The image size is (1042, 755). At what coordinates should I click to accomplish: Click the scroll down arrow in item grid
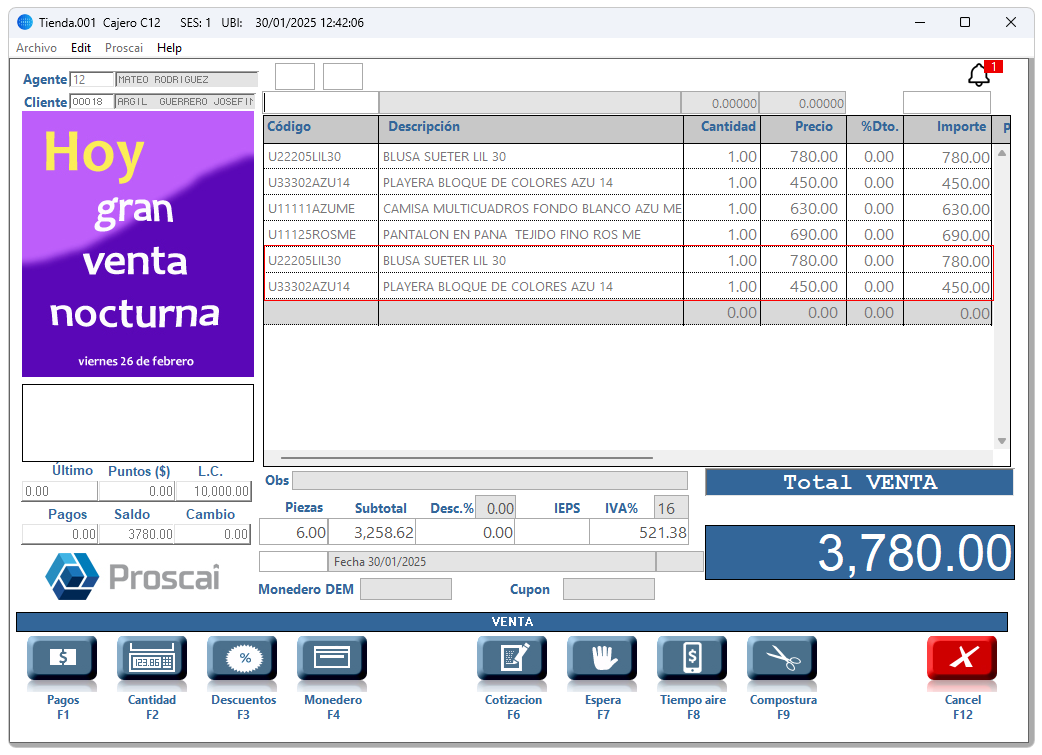point(1001,441)
